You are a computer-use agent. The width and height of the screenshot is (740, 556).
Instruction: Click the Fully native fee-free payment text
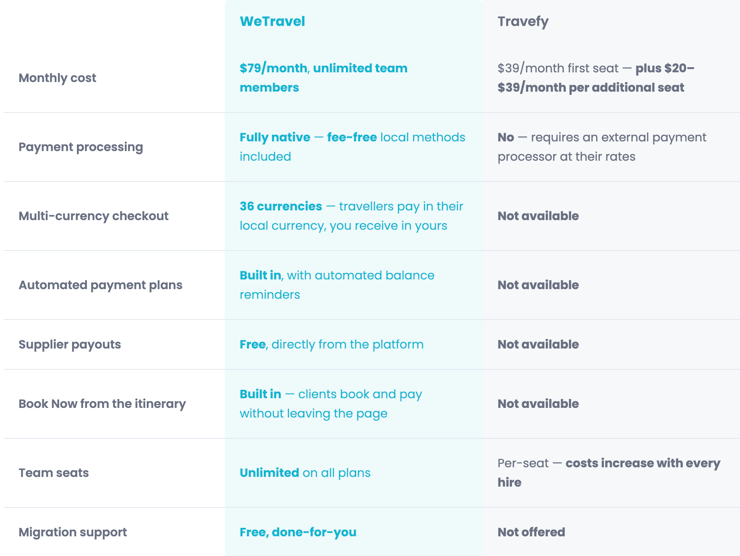coord(352,147)
